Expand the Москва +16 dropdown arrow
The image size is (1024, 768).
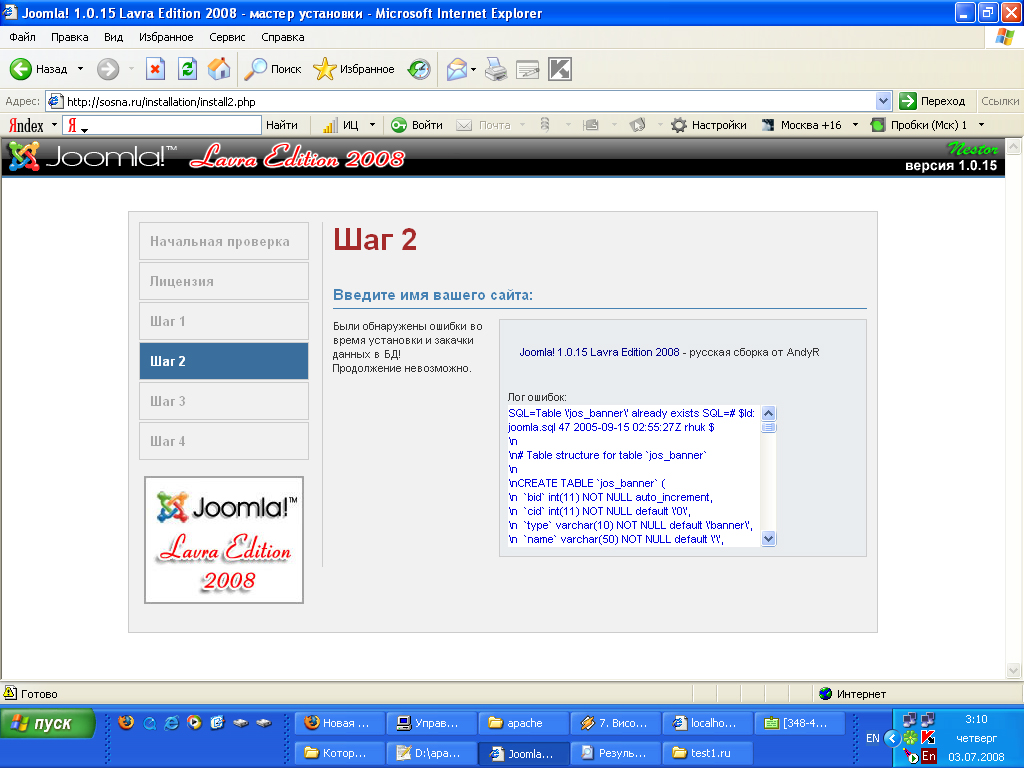[x=856, y=125]
